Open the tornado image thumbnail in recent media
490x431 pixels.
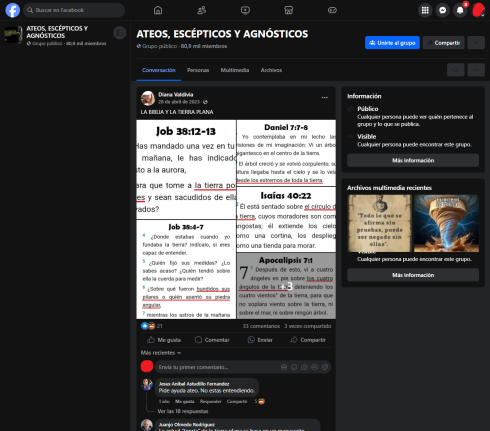[446, 223]
